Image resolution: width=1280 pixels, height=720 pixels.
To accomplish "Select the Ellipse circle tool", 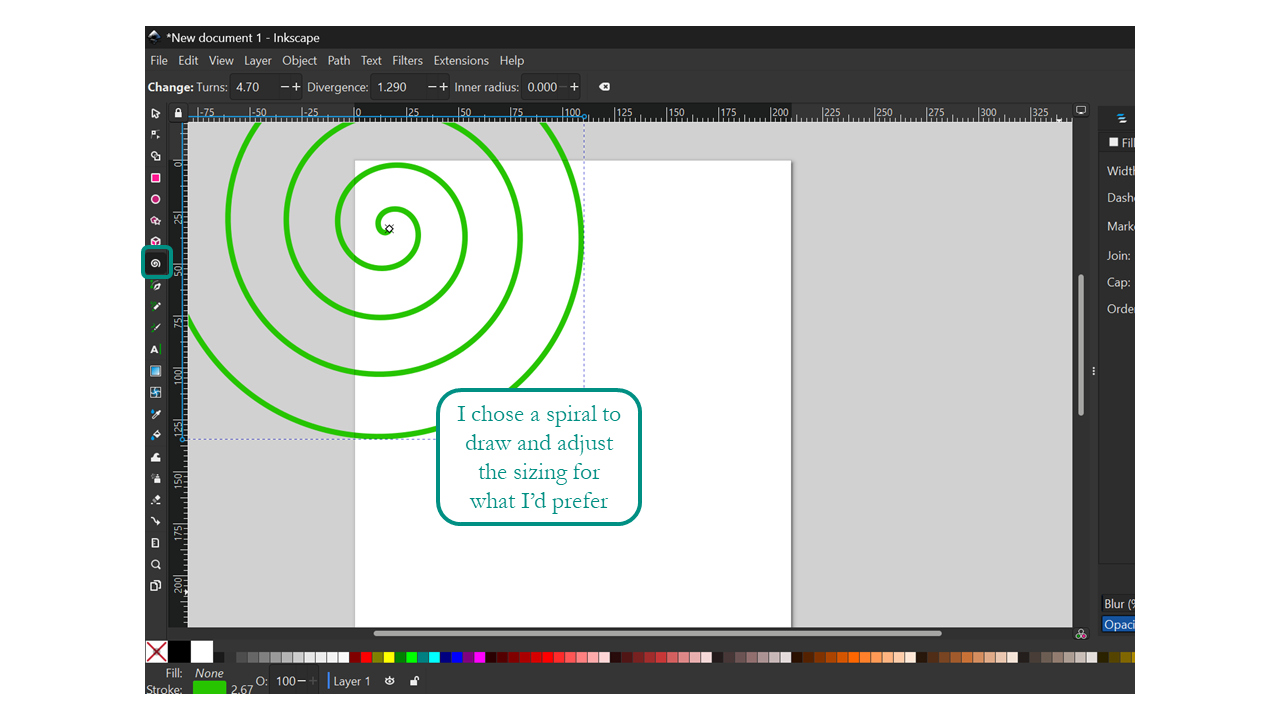I will [x=155, y=199].
